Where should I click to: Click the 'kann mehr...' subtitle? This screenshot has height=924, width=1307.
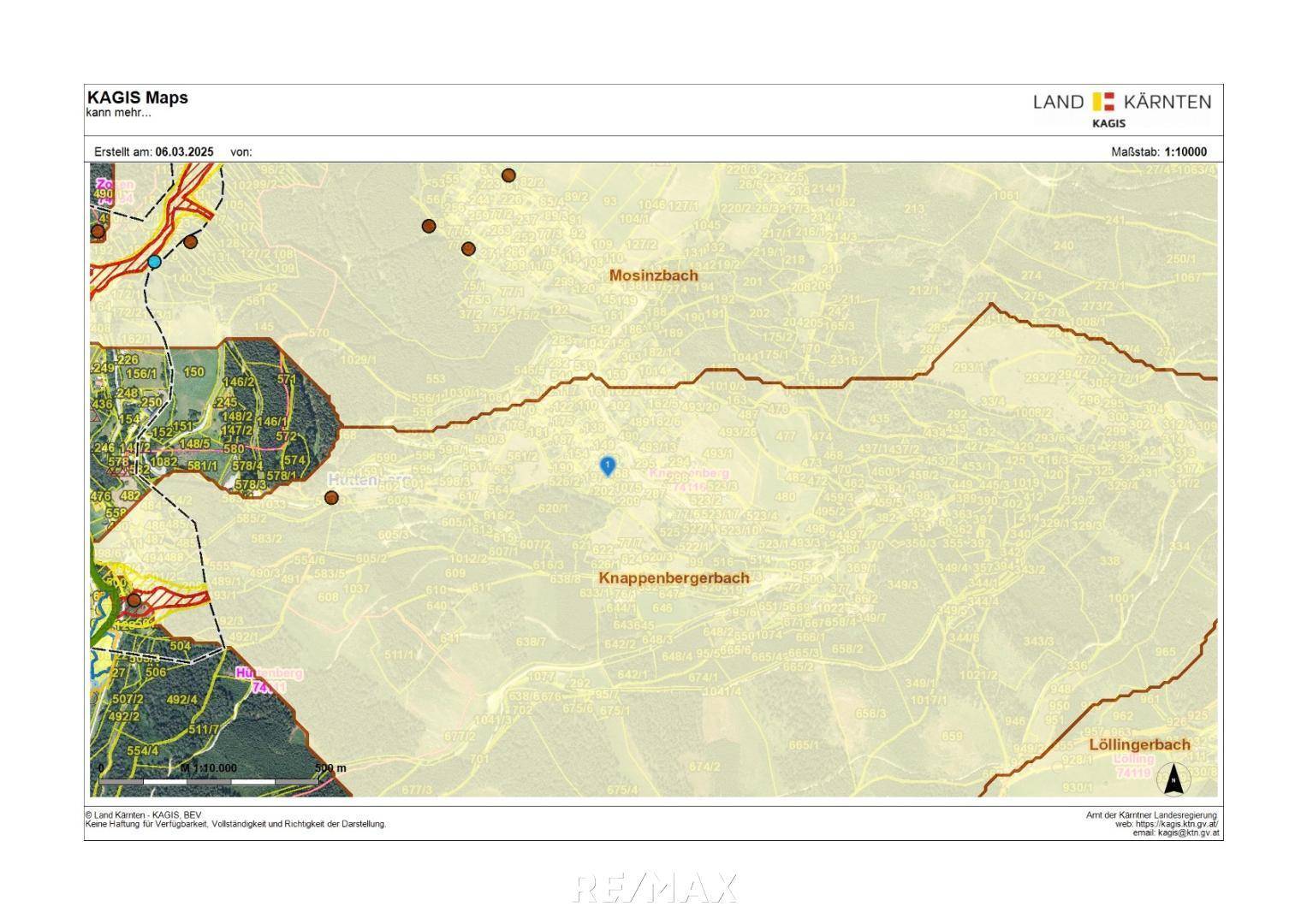[119, 113]
